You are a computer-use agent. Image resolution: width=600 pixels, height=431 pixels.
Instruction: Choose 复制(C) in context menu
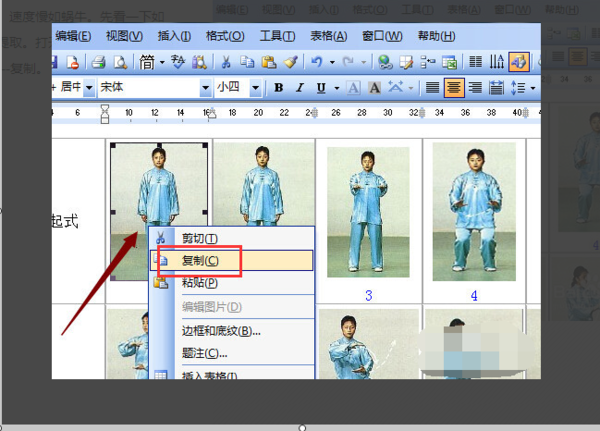tap(232, 261)
